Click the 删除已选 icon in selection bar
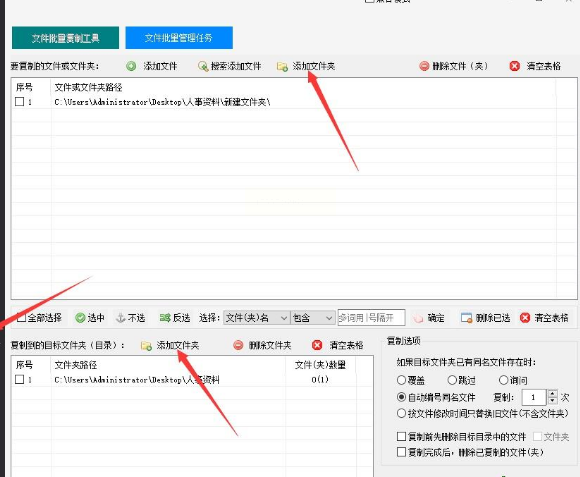 (466, 318)
